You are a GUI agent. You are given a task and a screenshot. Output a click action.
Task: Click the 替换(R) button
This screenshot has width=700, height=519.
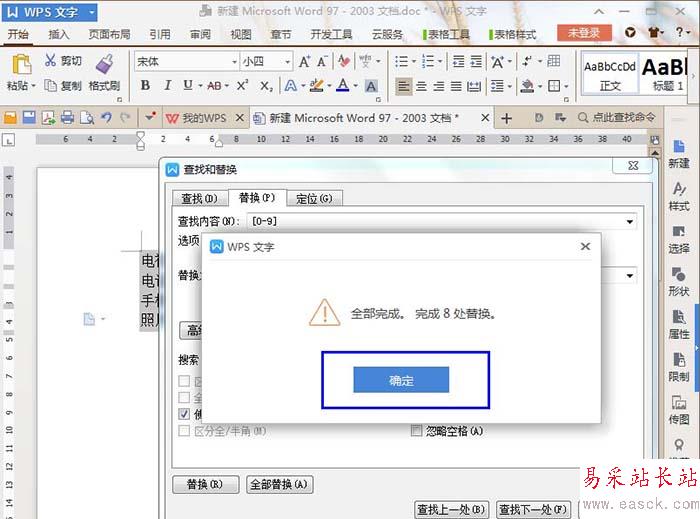(205, 484)
